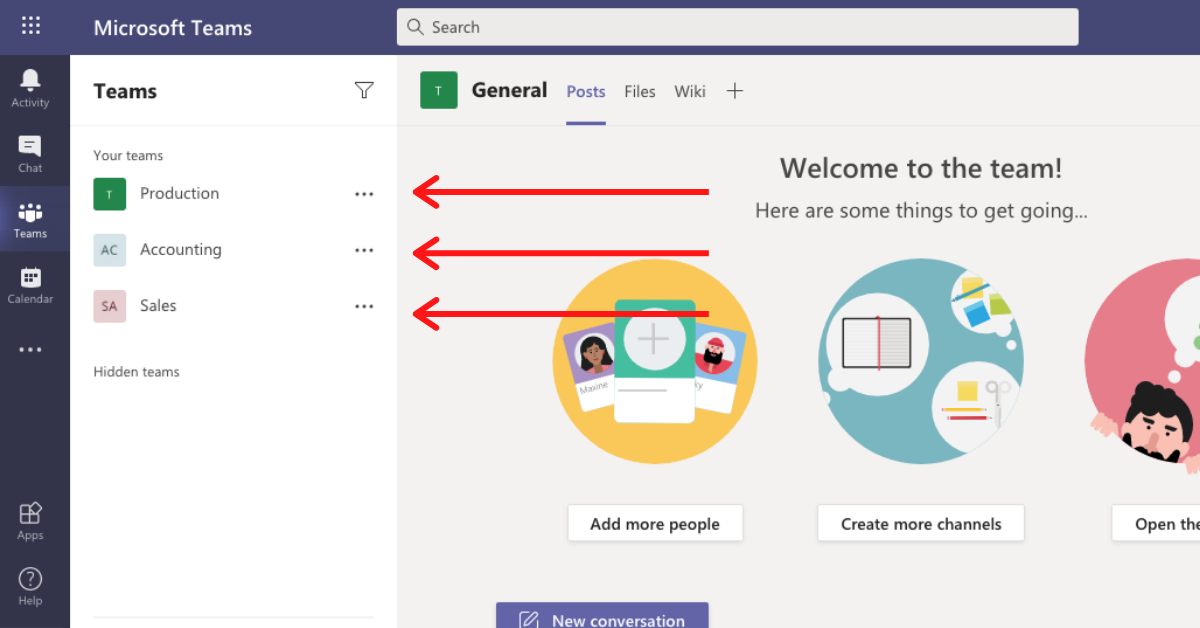
Task: Click the channels notebook illustration
Action: [921, 361]
